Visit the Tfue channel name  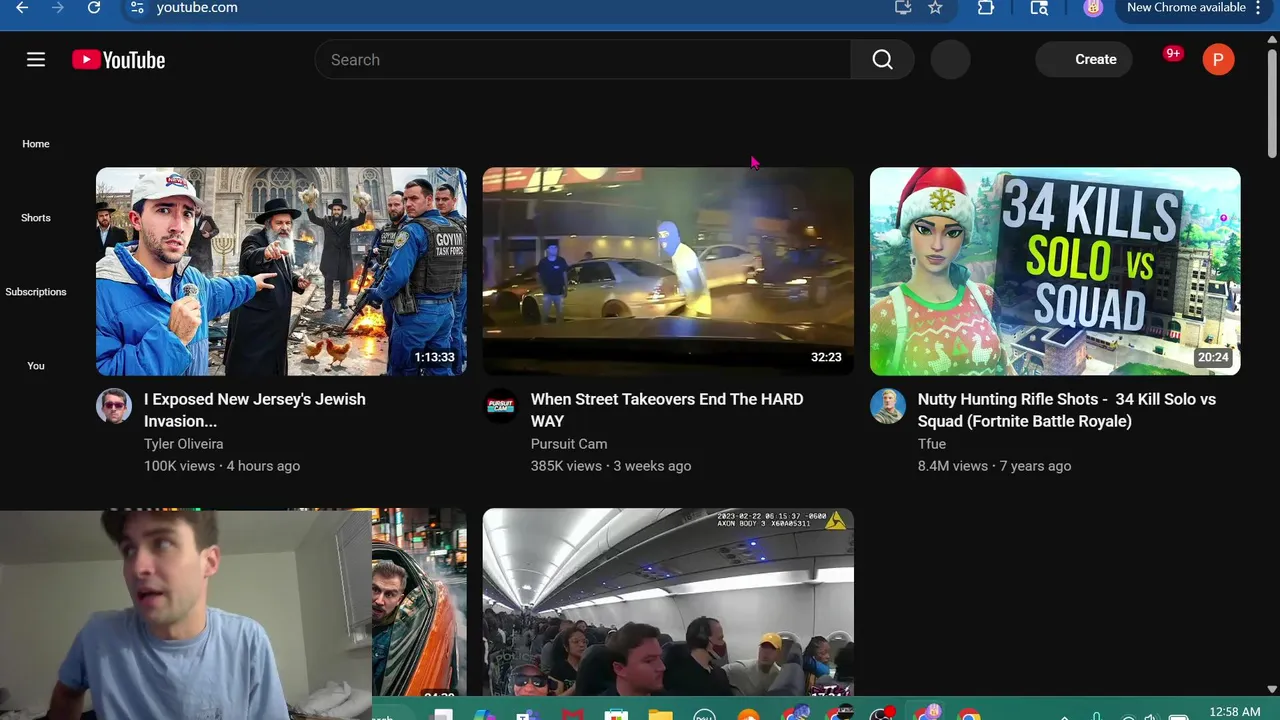click(932, 444)
